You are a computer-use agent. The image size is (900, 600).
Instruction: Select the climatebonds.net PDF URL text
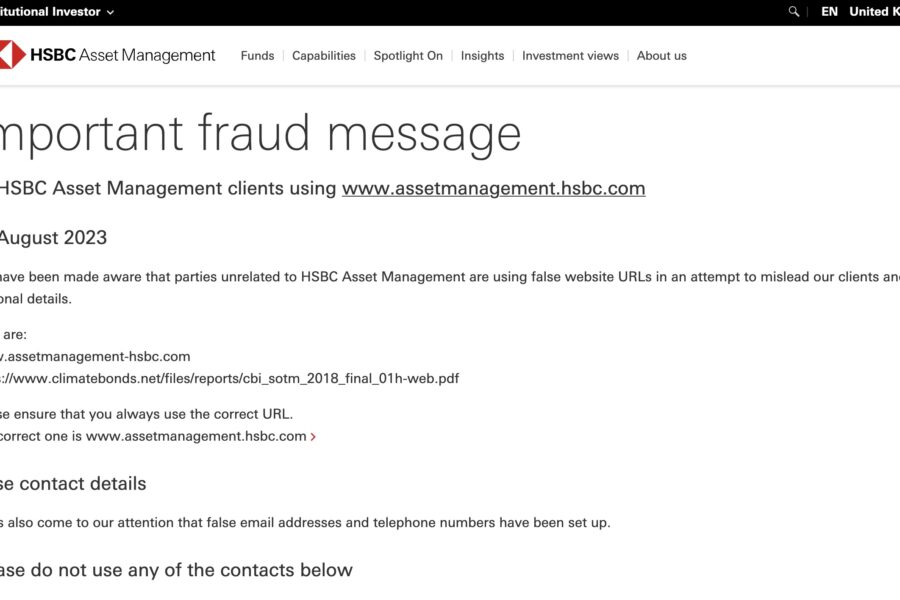(x=230, y=378)
